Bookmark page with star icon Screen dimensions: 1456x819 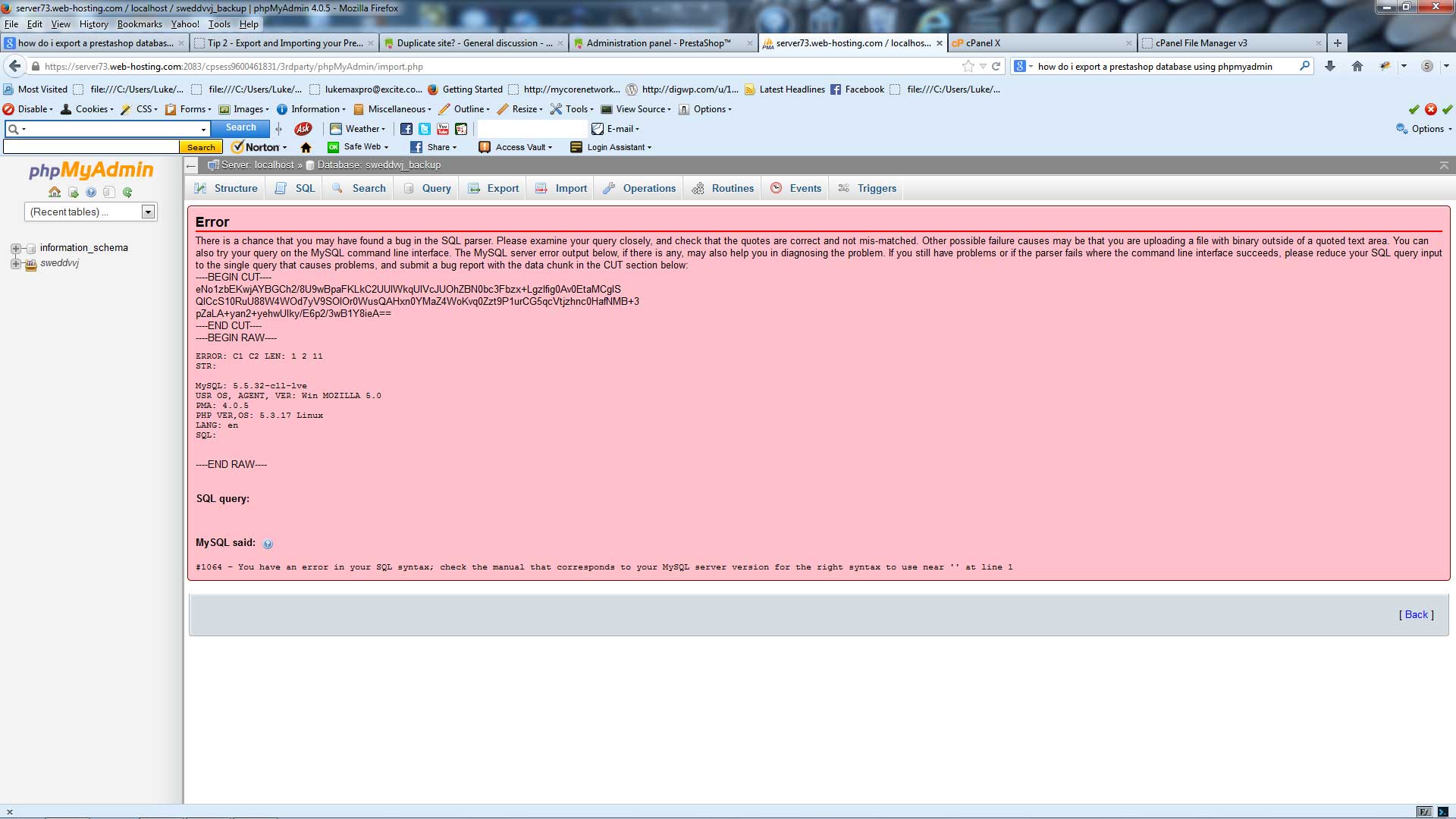point(968,67)
